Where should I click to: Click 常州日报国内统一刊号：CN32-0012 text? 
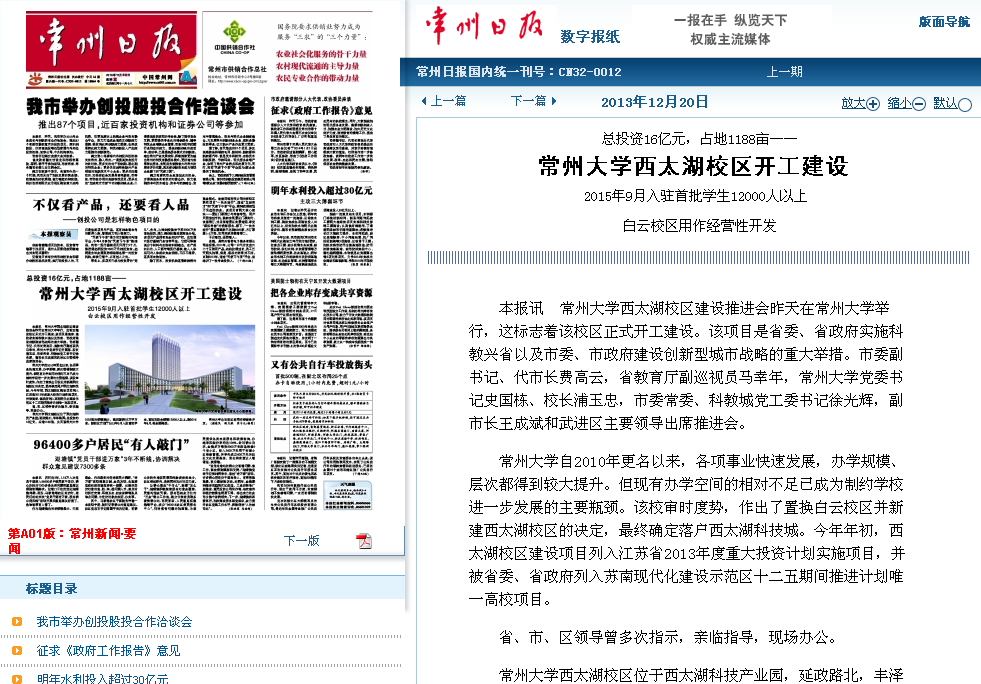coord(519,72)
